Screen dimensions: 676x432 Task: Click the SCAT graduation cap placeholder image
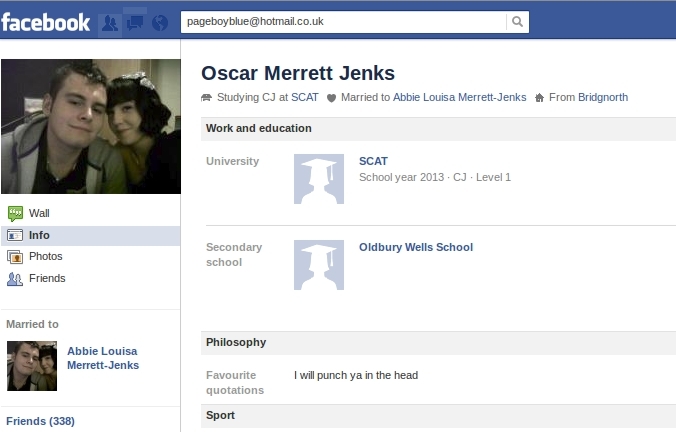click(319, 179)
